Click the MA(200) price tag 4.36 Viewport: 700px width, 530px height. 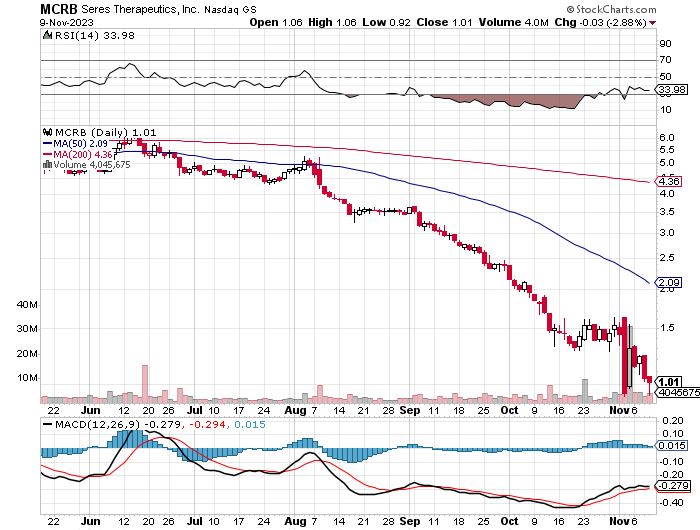coord(668,181)
